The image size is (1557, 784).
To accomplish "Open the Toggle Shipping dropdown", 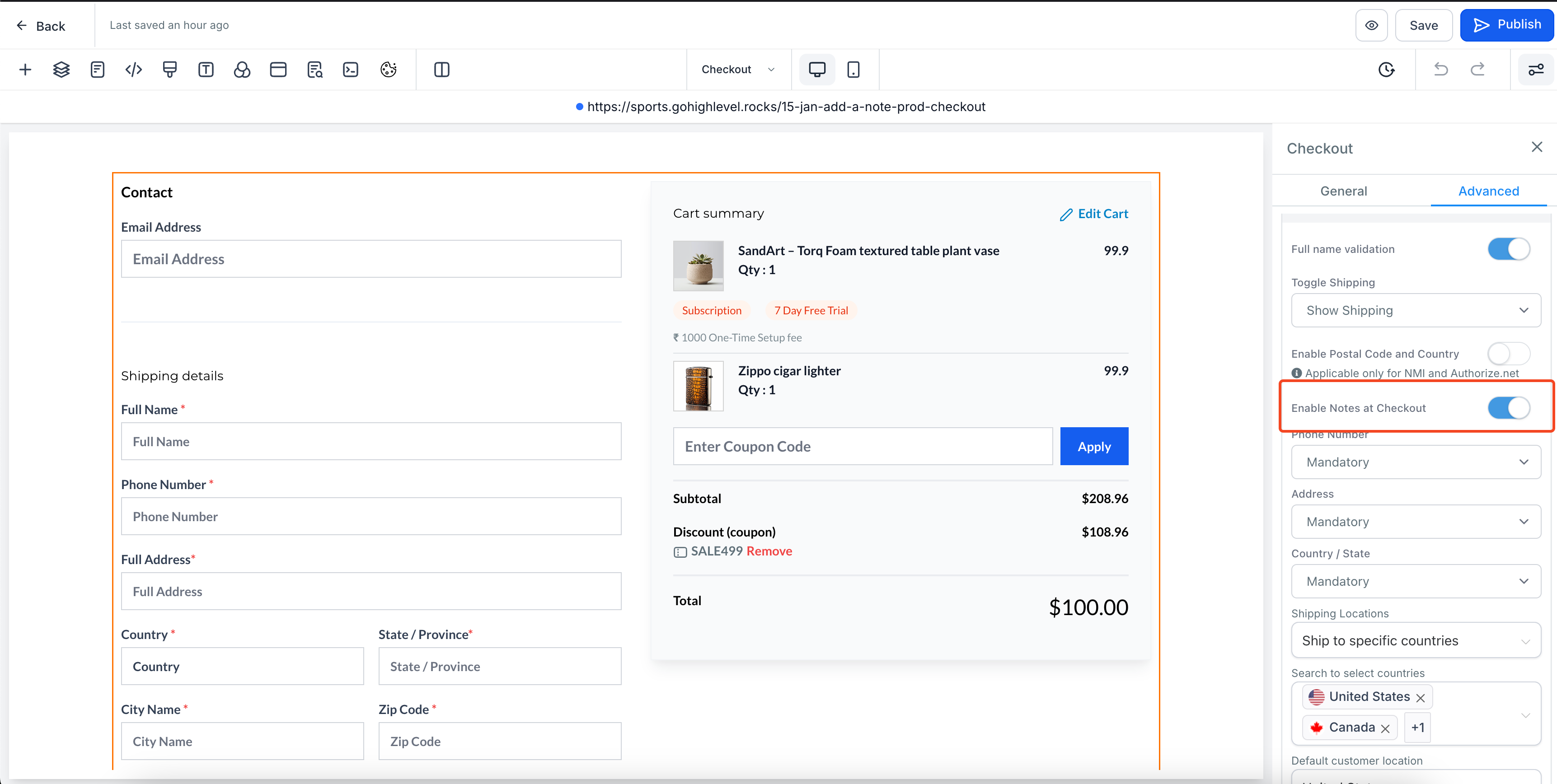I will pos(1416,310).
